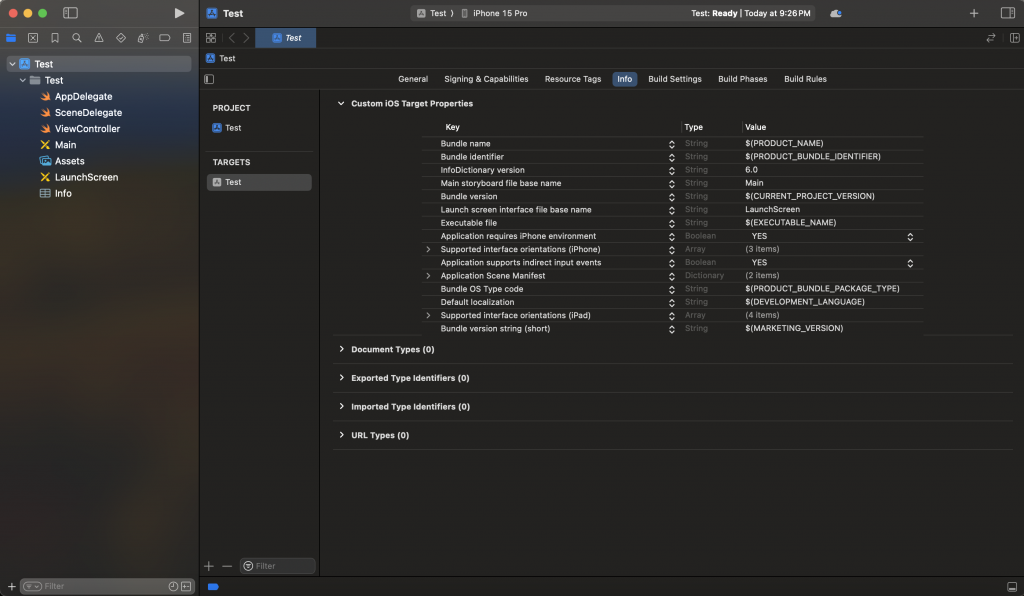Open the Main storyboard file
Image resolution: width=1024 pixels, height=596 pixels.
click(x=65, y=145)
